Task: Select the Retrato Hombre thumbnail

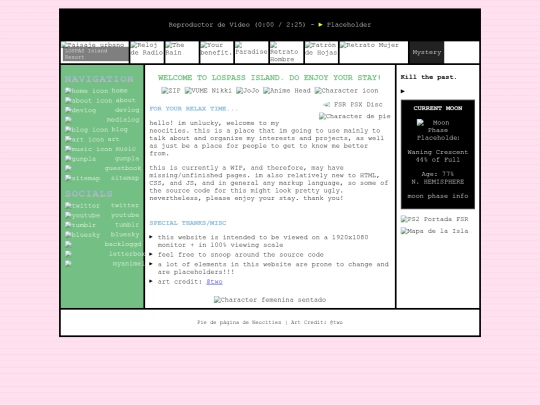Action: click(x=287, y=52)
